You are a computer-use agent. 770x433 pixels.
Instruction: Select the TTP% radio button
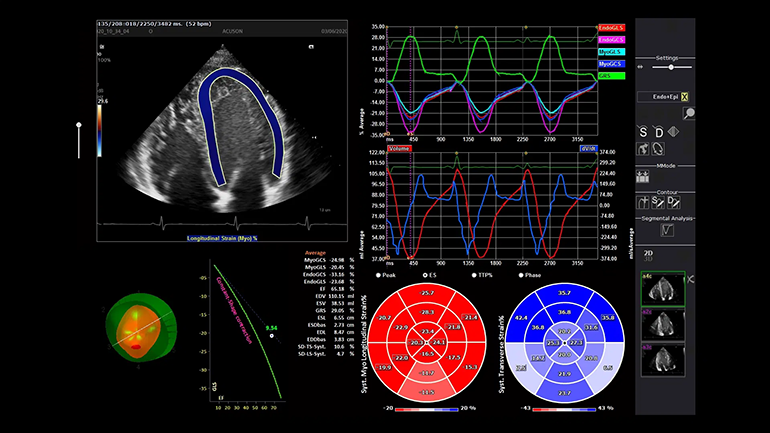(x=474, y=274)
